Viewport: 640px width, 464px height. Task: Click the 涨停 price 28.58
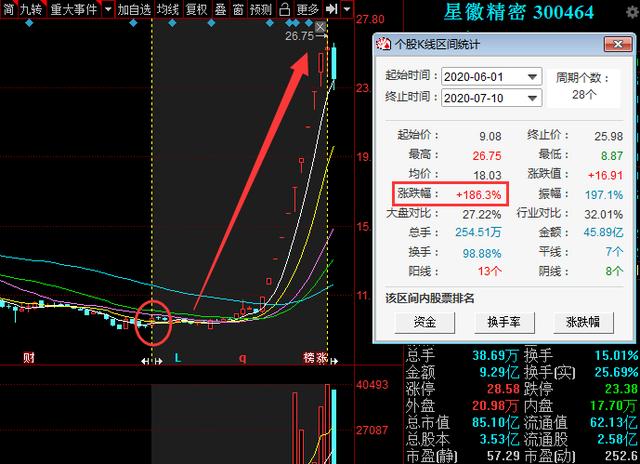(x=503, y=389)
